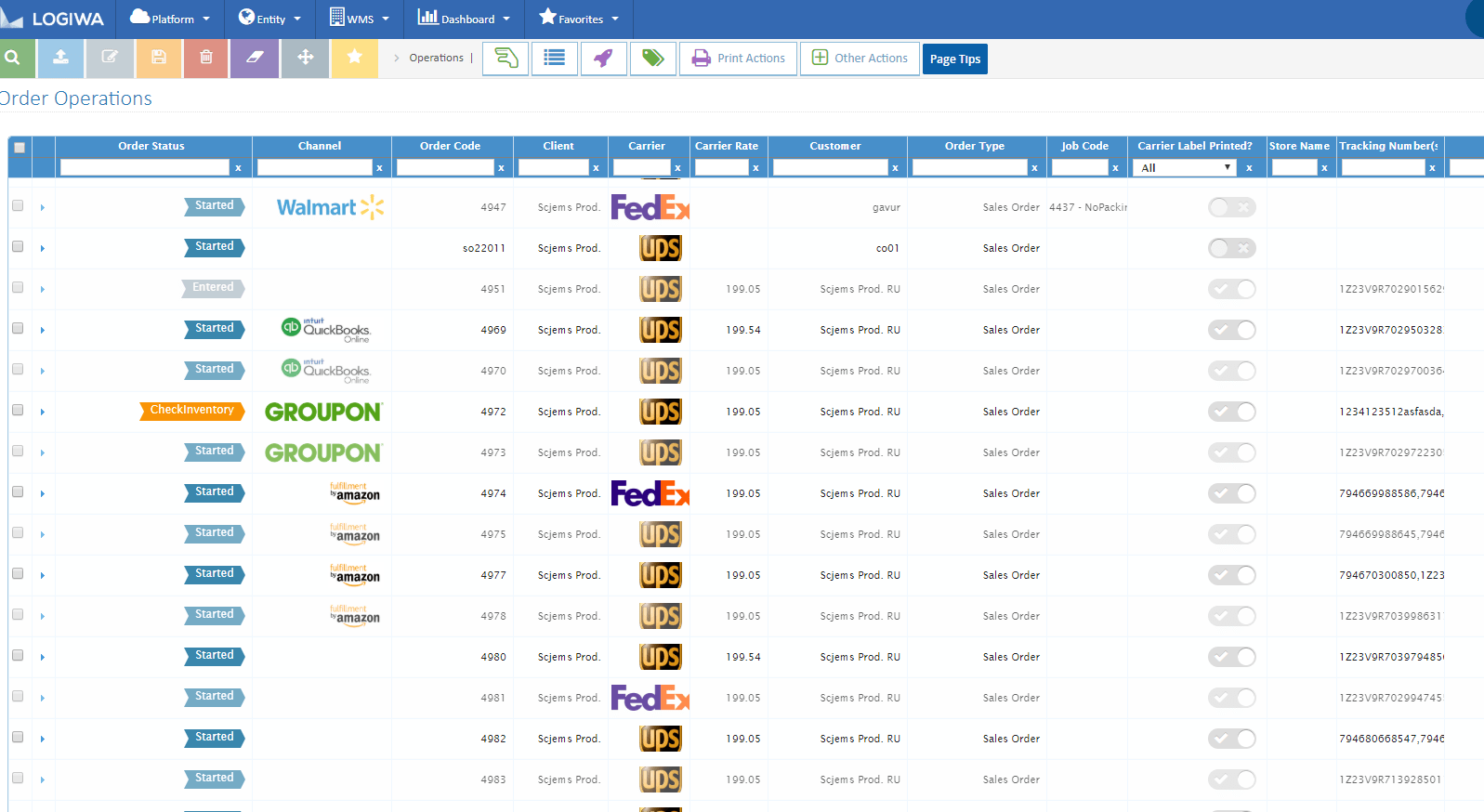Click the Order Code filter input field
The height and width of the screenshot is (812, 1484).
[x=445, y=167]
